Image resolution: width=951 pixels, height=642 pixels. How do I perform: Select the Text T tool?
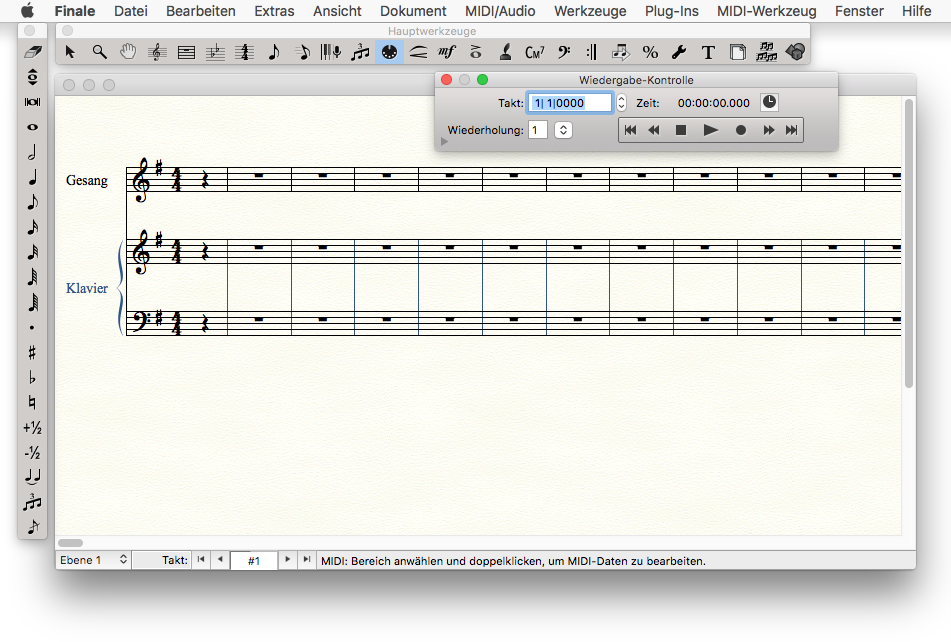point(708,53)
